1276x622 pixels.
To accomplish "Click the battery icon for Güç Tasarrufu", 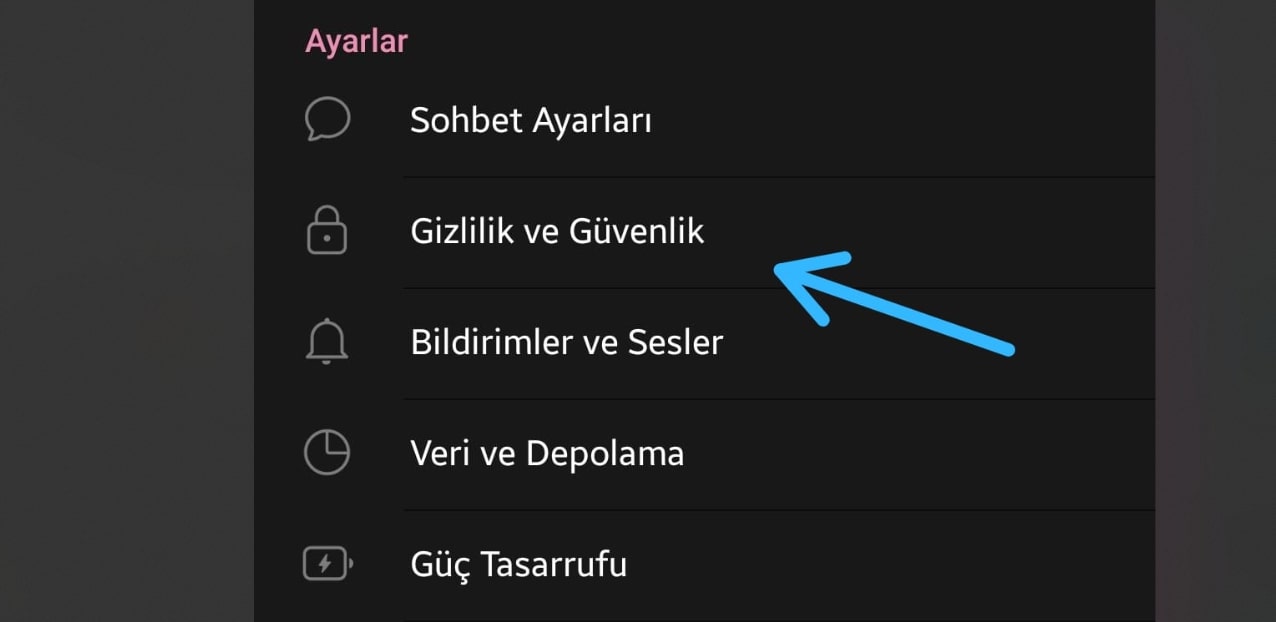I will (326, 563).
